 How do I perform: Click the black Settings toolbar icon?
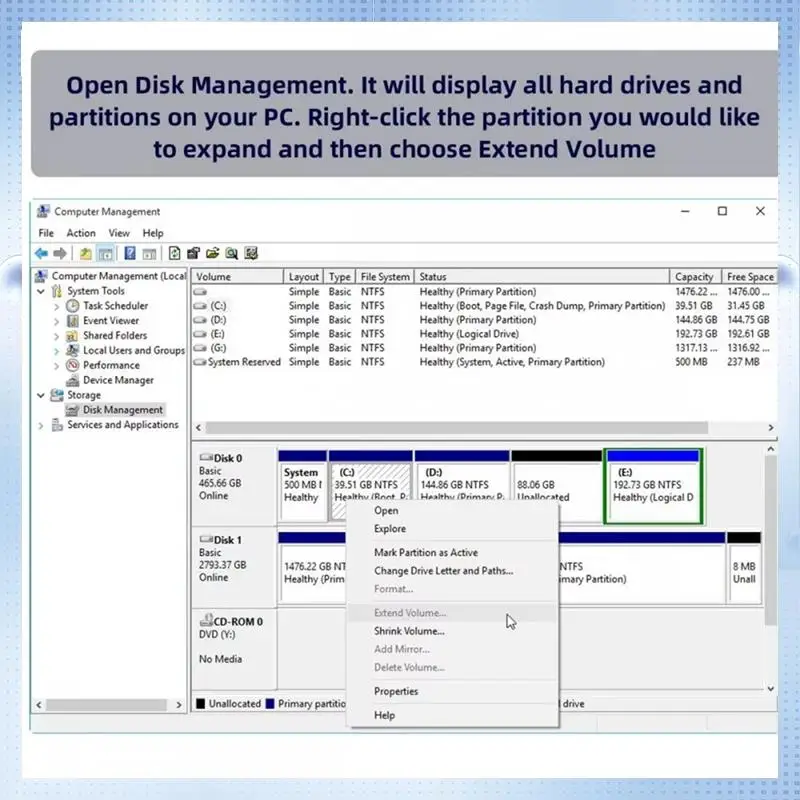coord(193,253)
